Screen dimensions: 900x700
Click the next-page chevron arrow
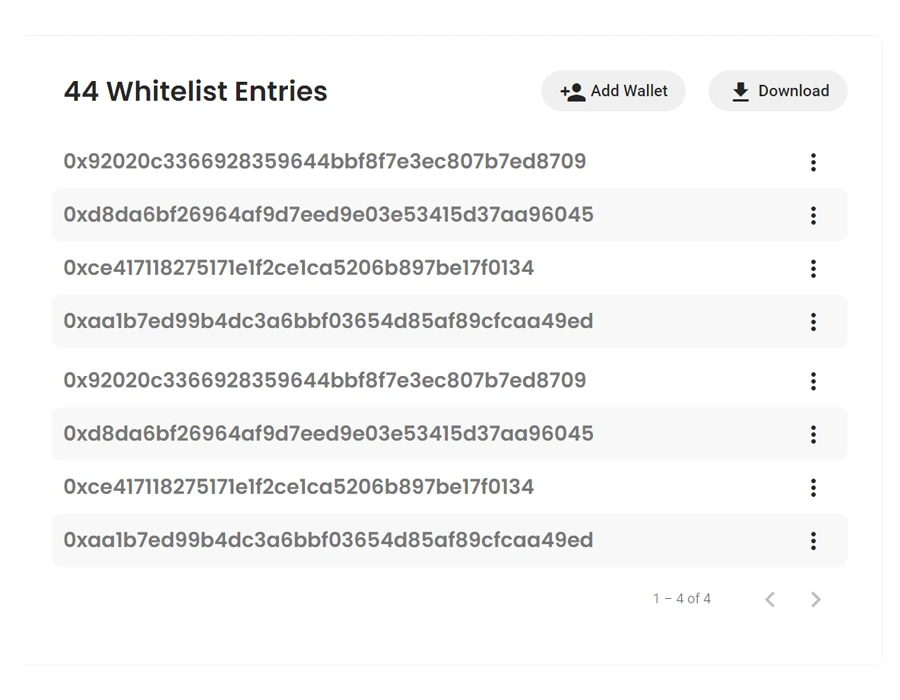point(816,598)
